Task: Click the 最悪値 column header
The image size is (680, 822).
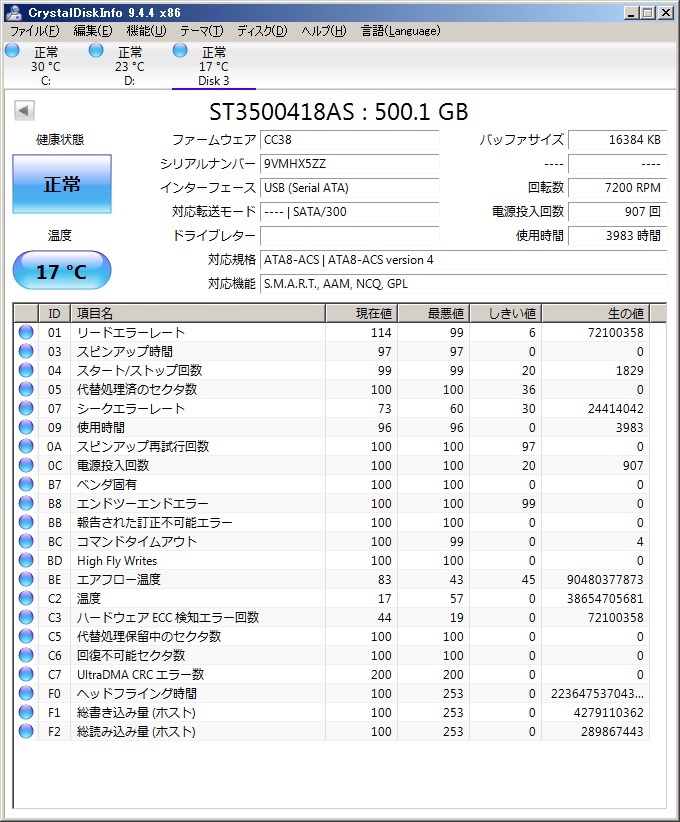Action: pyautogui.click(x=434, y=313)
